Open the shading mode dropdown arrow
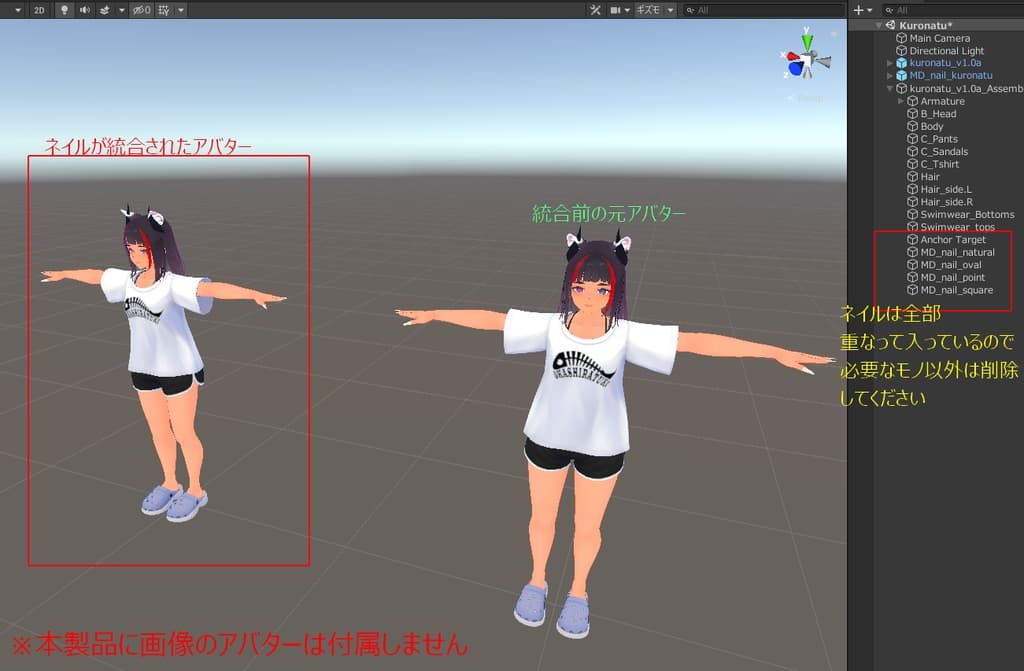The image size is (1024, 671). pyautogui.click(x=18, y=10)
